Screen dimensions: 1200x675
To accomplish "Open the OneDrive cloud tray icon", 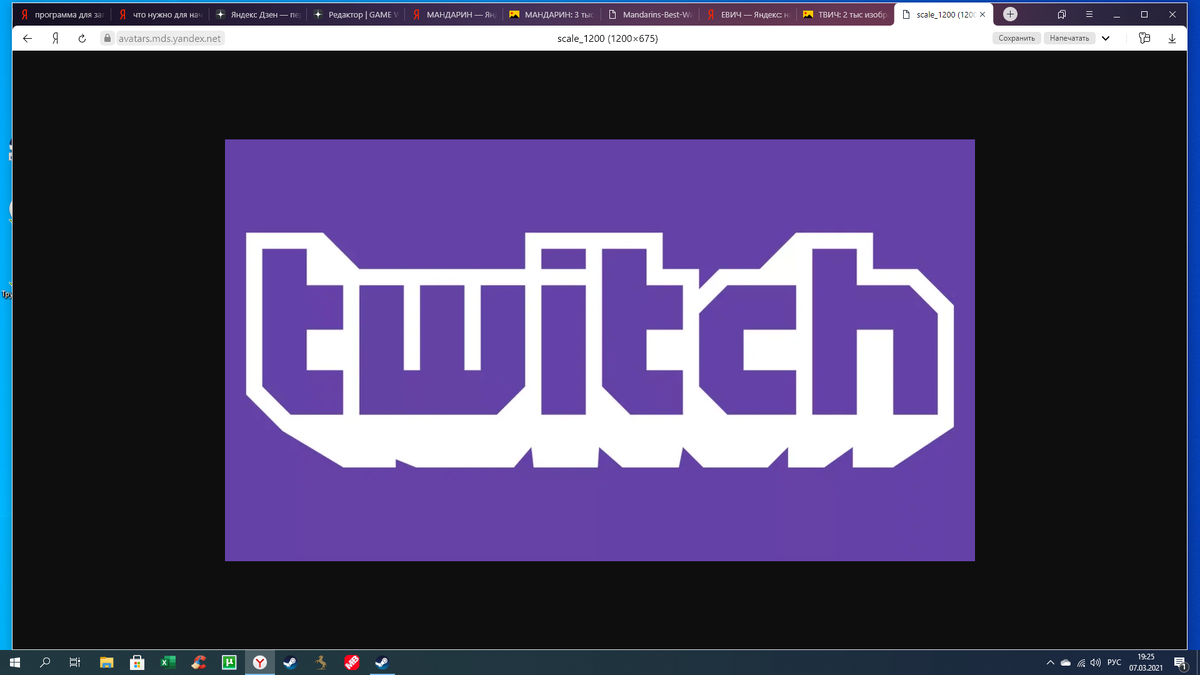I will tap(1066, 663).
